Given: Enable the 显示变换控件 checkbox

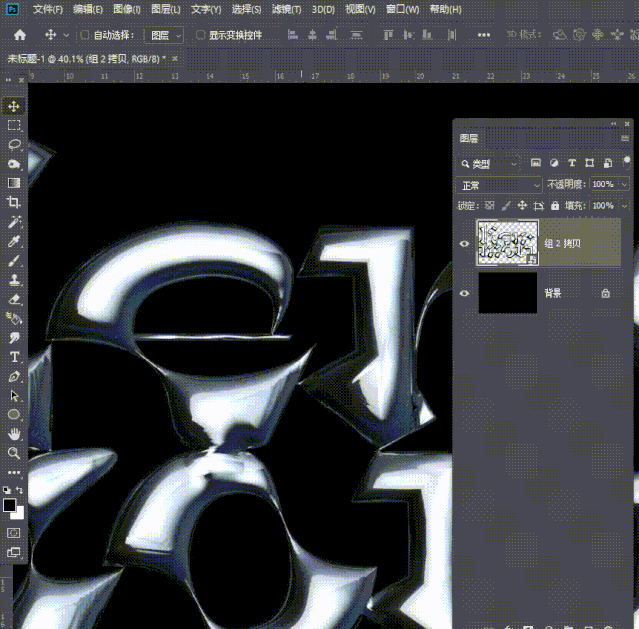Looking at the screenshot, I should click(x=201, y=35).
